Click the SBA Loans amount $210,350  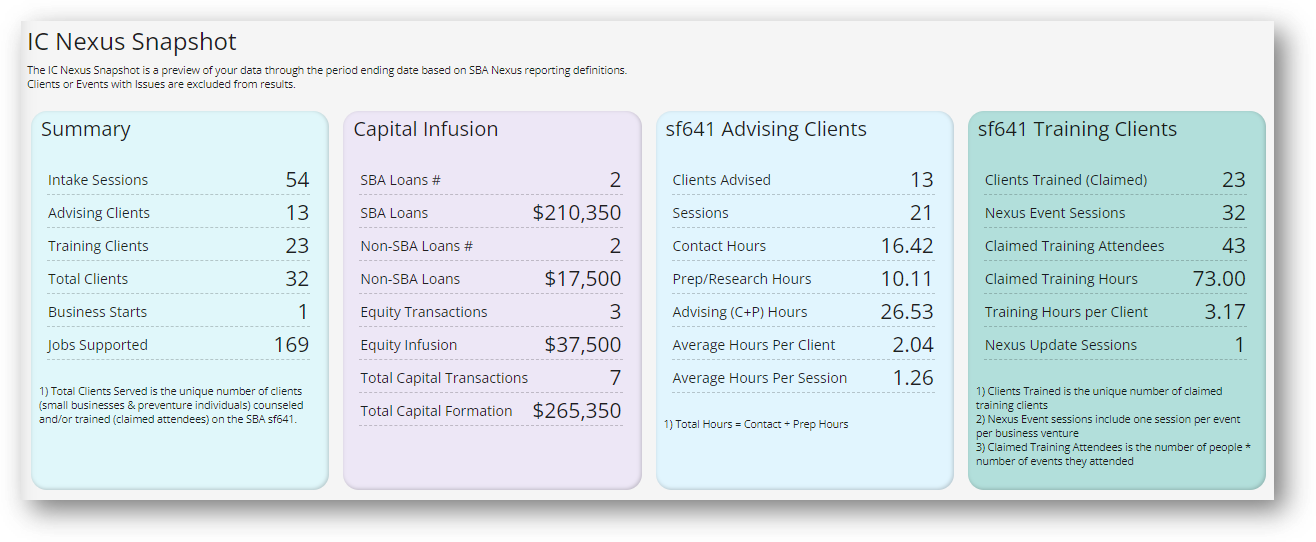coord(577,213)
